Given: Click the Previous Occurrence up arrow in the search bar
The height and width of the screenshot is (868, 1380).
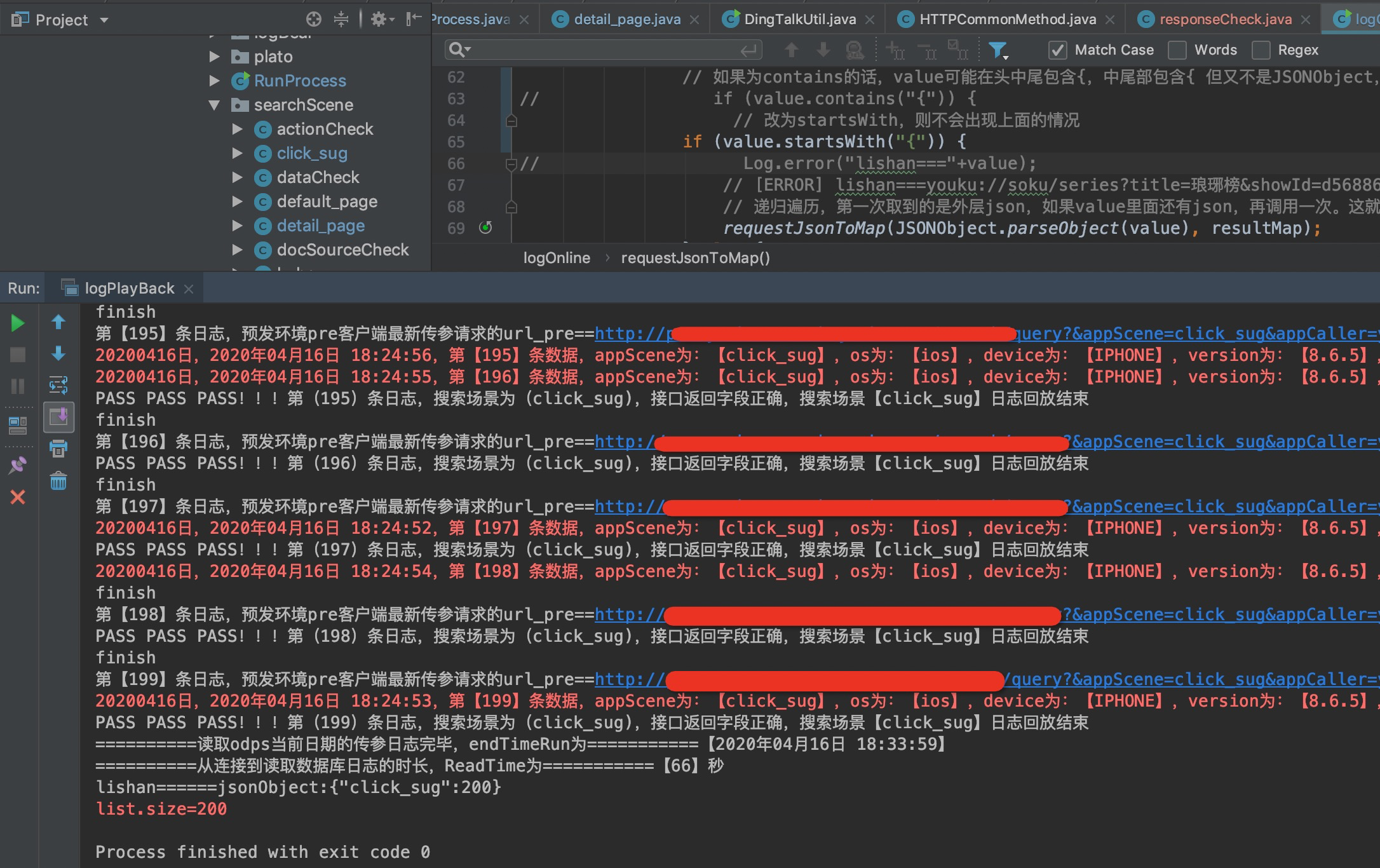Looking at the screenshot, I should (791, 50).
